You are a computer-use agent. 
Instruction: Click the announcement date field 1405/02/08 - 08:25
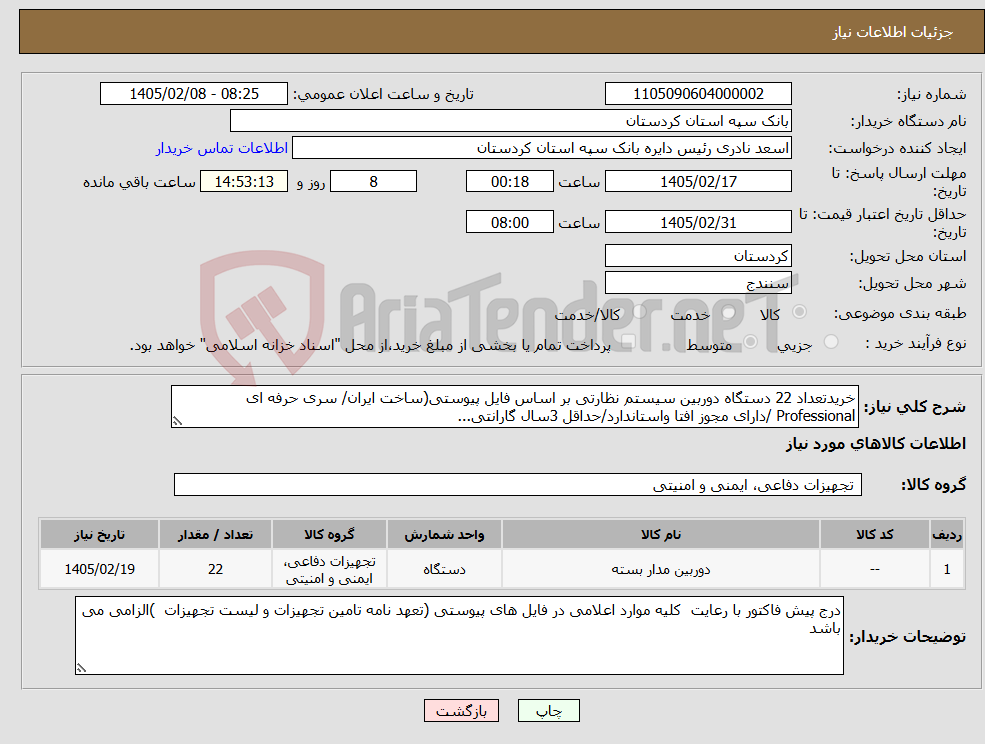[193, 94]
